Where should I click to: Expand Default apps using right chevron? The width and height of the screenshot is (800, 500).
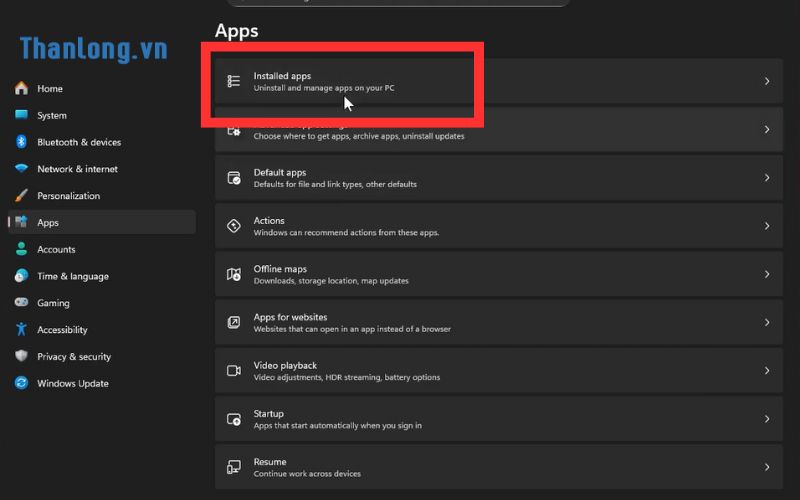pyautogui.click(x=767, y=178)
